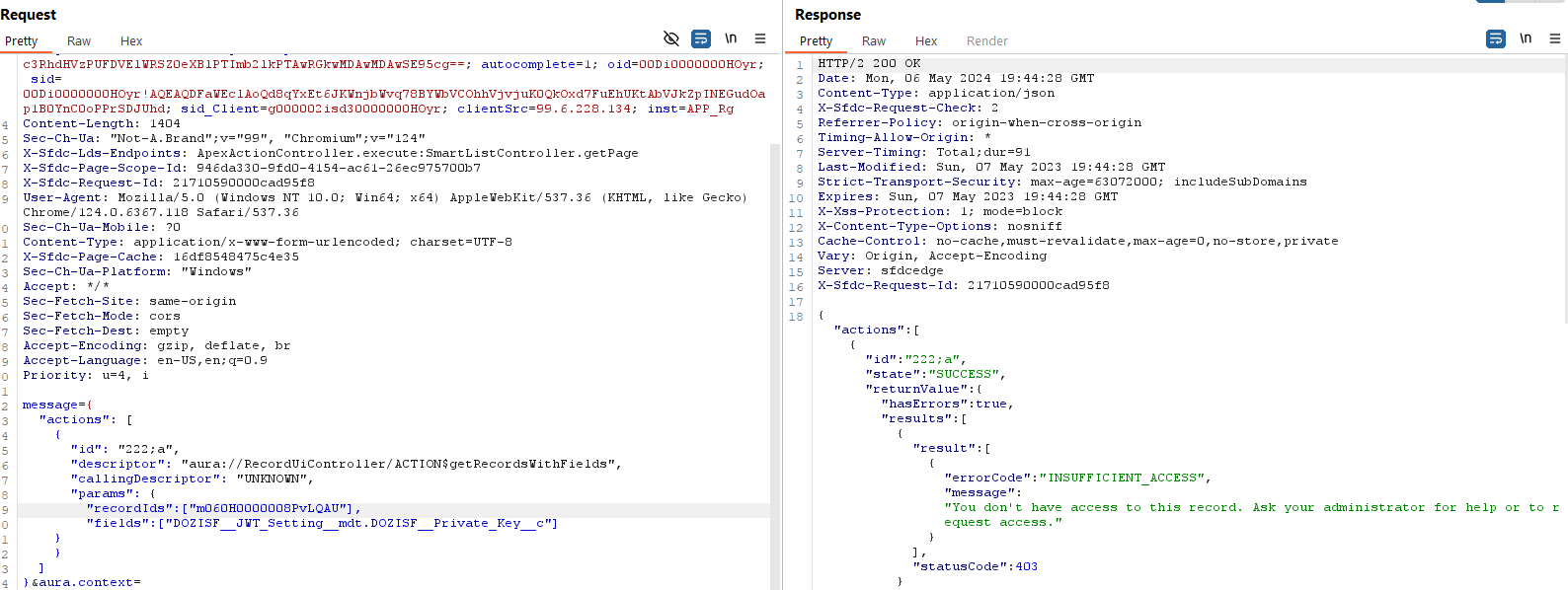Switch Request view to Raw tab
This screenshot has width=1568, height=590.
[x=79, y=41]
